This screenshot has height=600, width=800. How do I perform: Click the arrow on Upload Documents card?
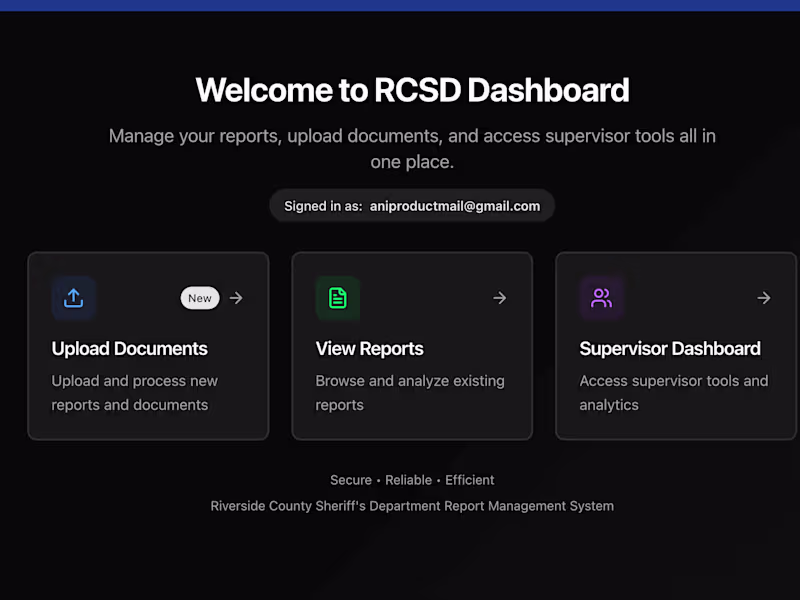[x=236, y=297]
